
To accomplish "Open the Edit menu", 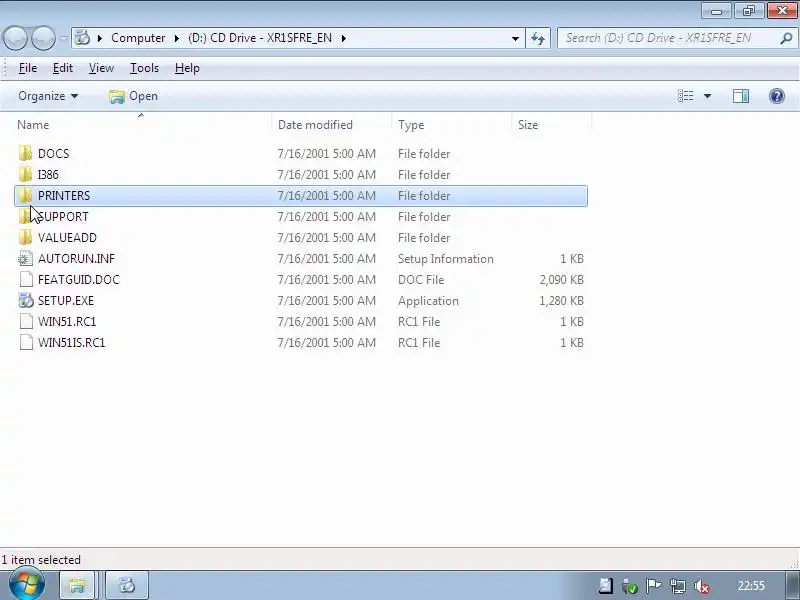I will 63,68.
